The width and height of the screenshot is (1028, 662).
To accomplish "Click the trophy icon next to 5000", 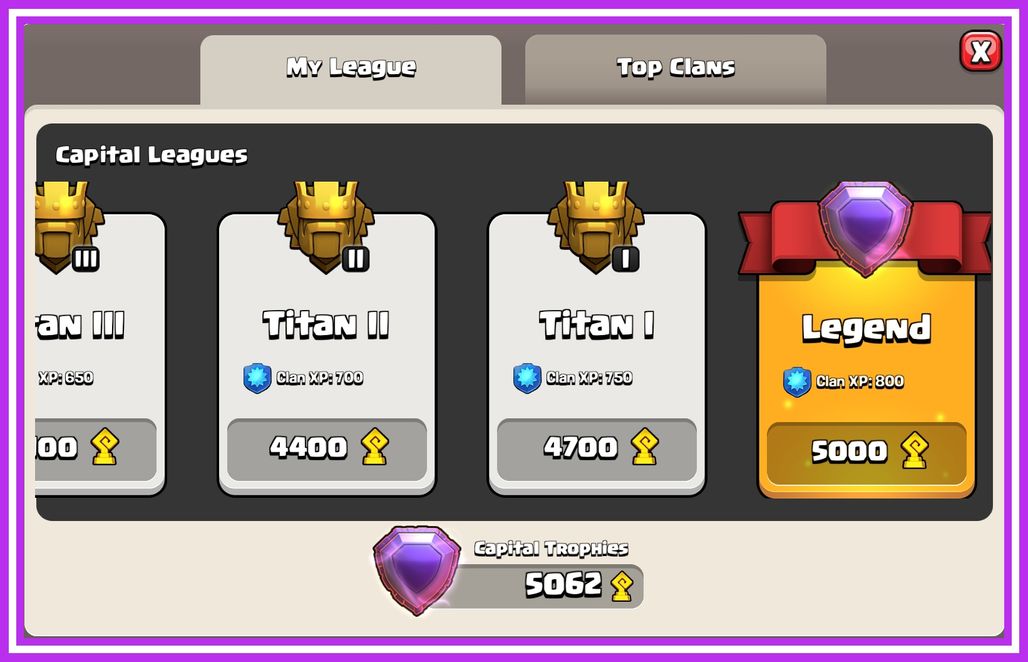I will pos(915,450).
